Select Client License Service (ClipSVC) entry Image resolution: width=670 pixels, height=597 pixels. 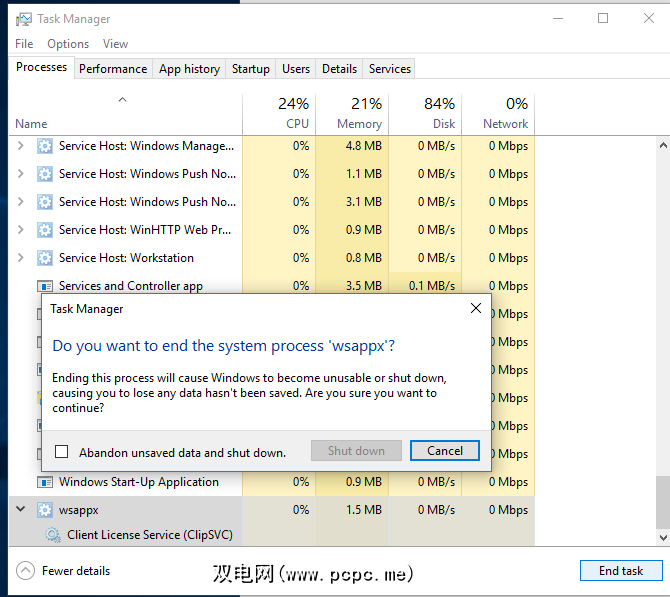point(150,535)
